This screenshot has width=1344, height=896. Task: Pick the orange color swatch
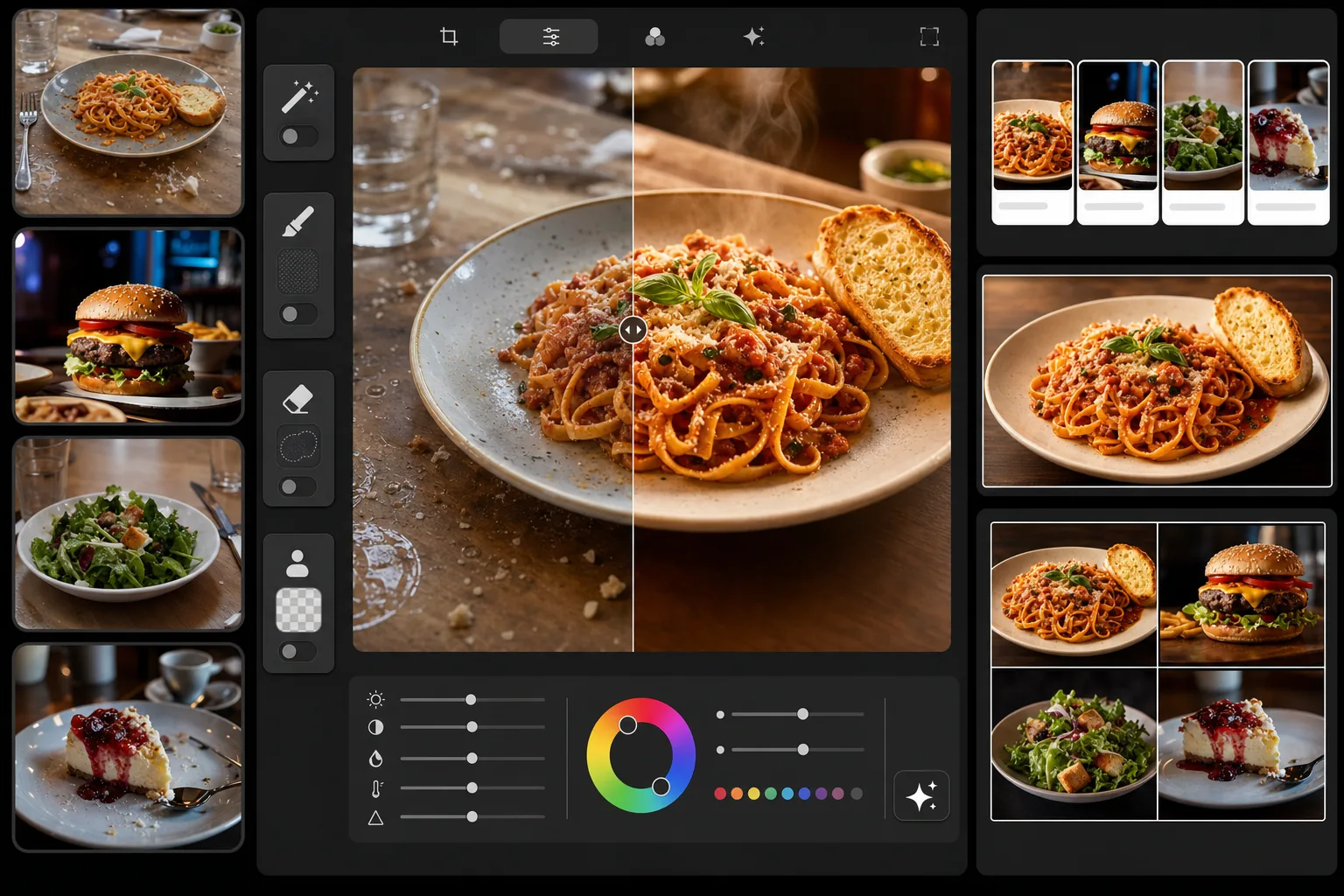tap(737, 794)
